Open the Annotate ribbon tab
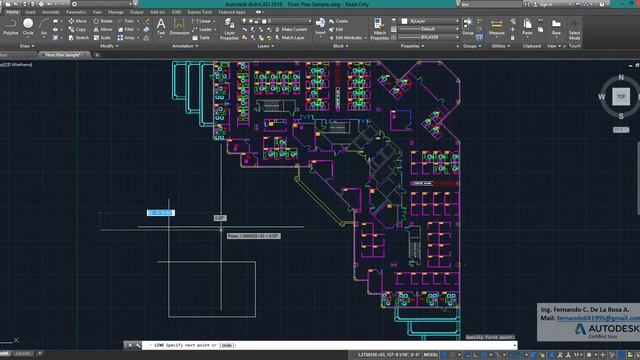 click(x=51, y=12)
